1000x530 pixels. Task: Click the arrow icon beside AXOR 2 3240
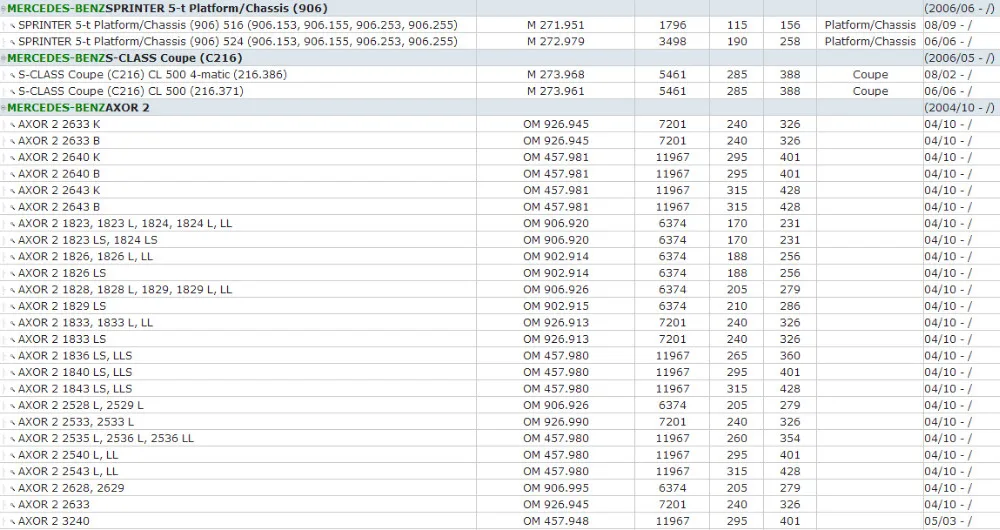[12, 522]
